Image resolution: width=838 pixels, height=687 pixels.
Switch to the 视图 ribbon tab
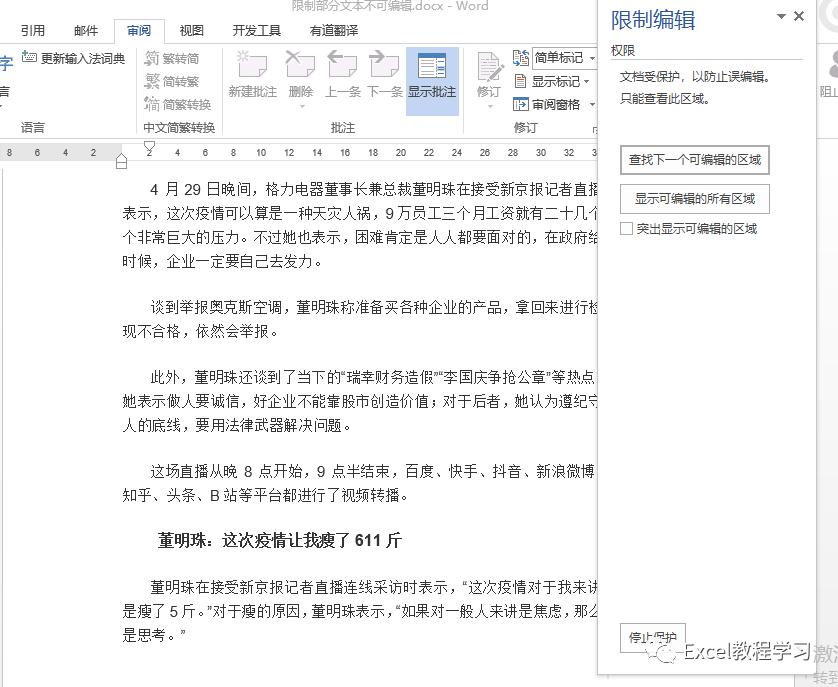point(191,30)
